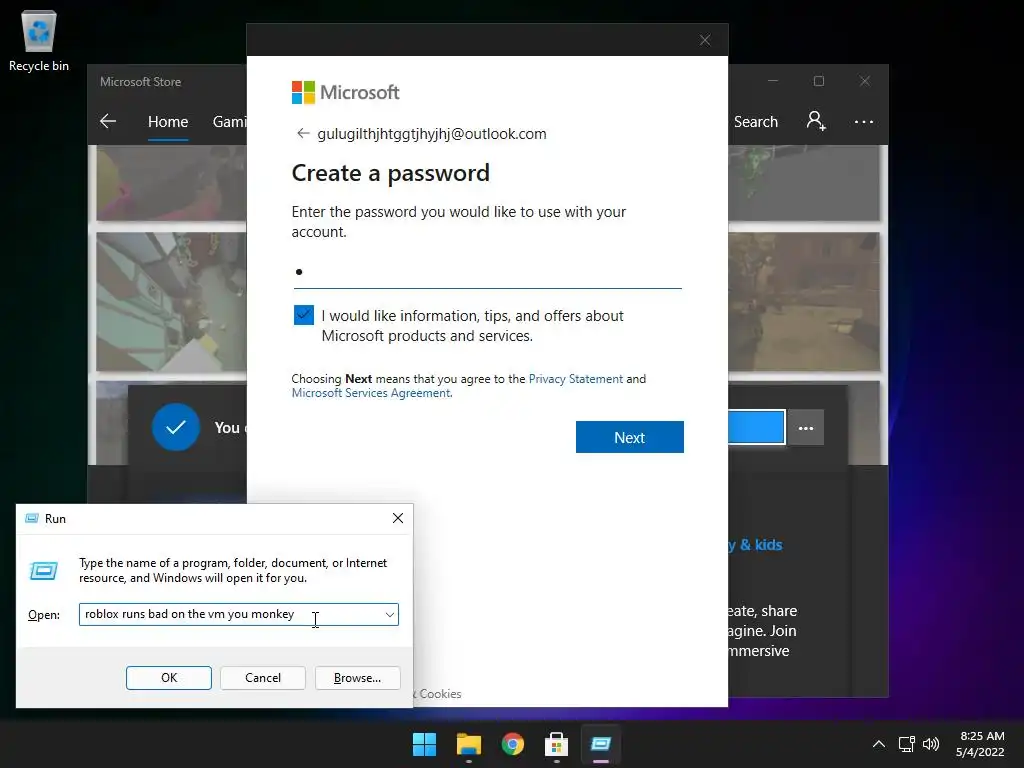Open the Recycle bin desktop icon
The height and width of the screenshot is (768, 1024).
[39, 41]
